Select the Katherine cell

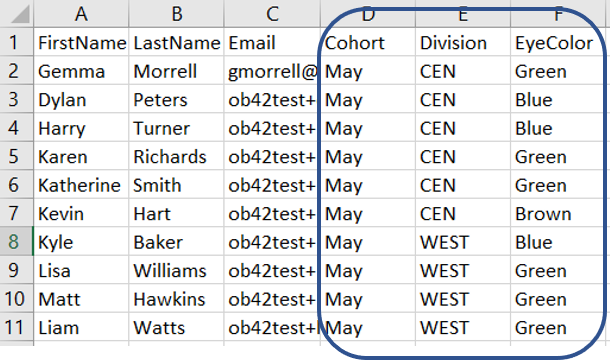coord(81,185)
